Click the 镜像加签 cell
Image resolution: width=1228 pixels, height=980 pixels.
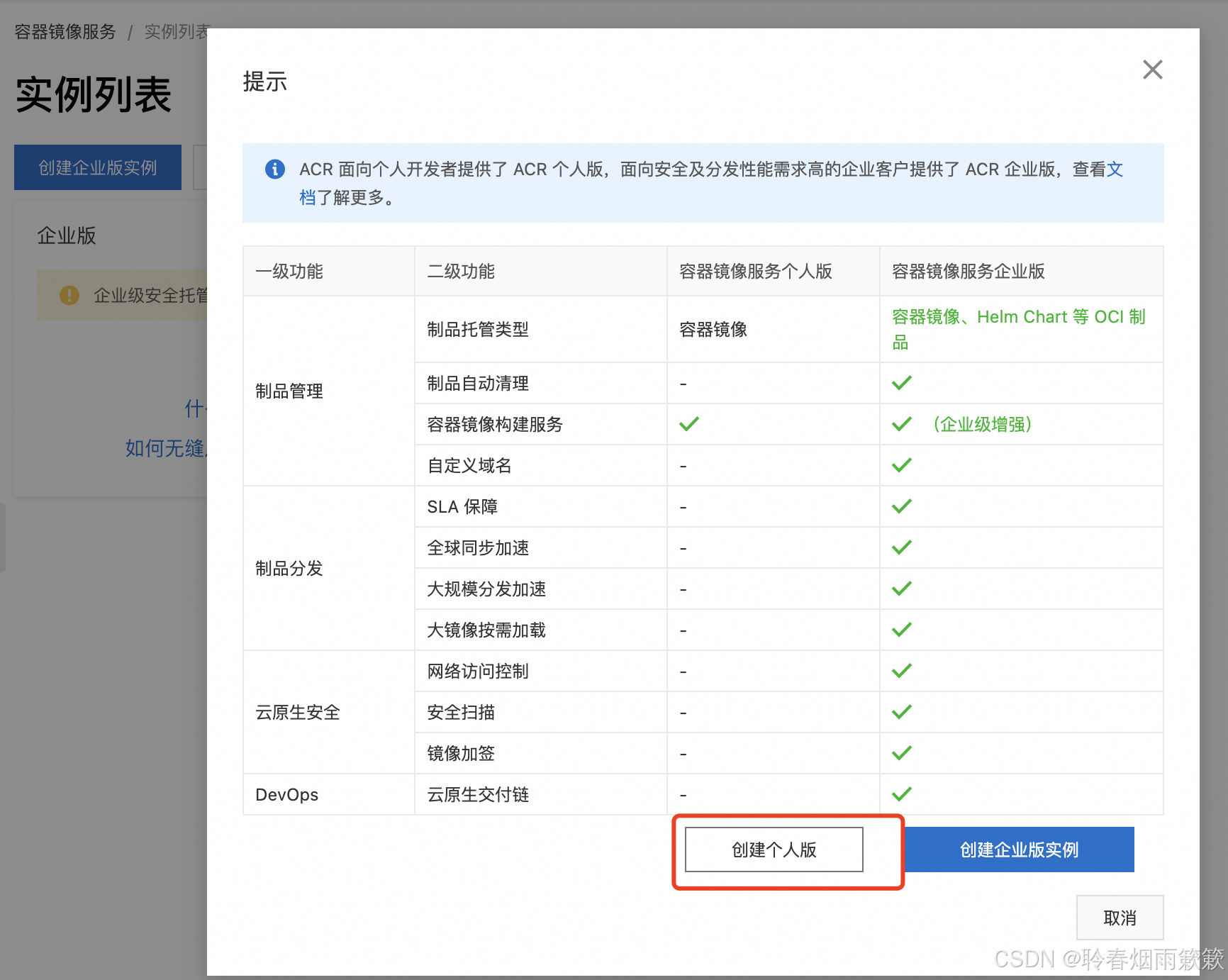540,753
